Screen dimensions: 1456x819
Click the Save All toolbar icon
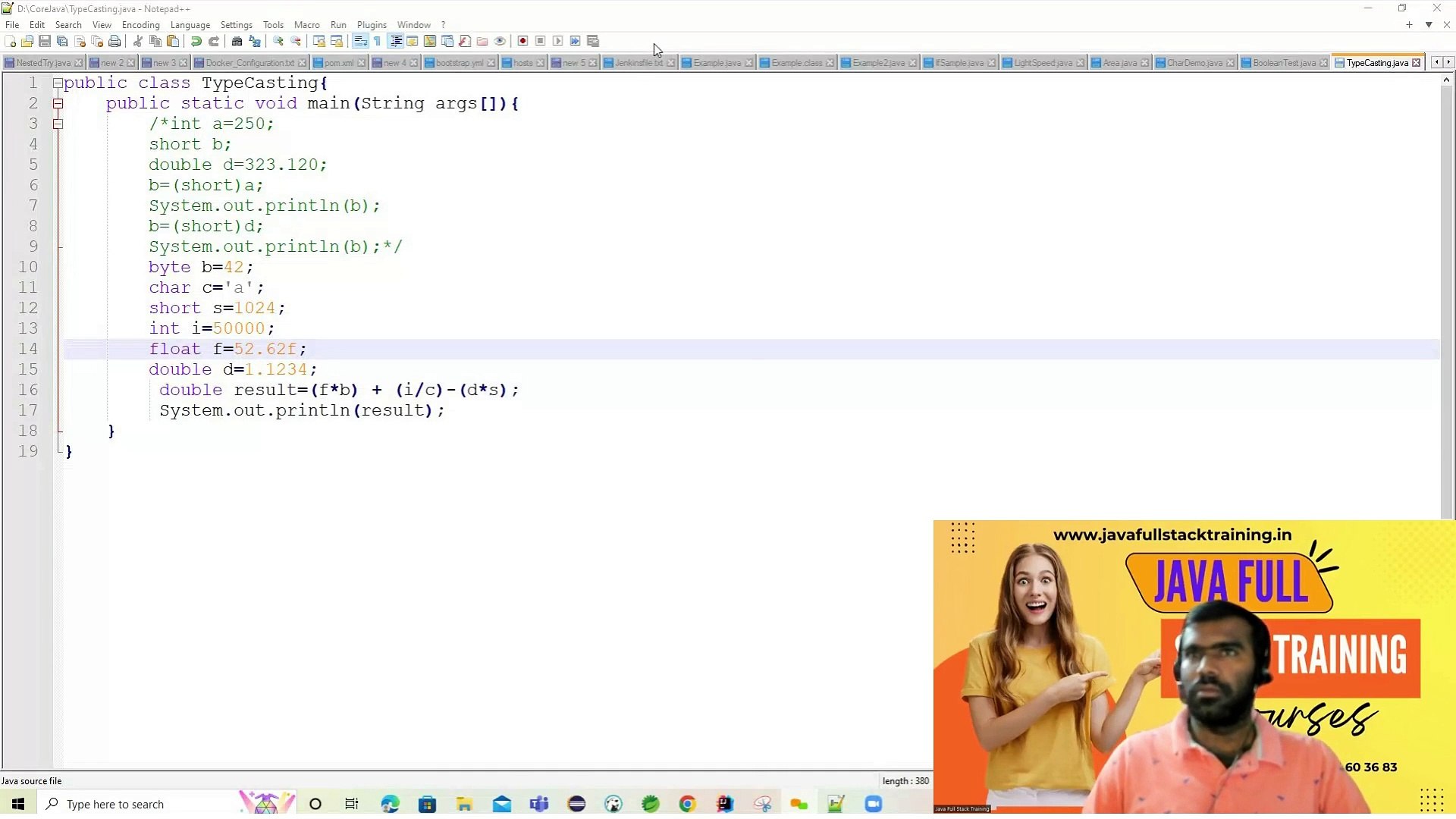62,42
